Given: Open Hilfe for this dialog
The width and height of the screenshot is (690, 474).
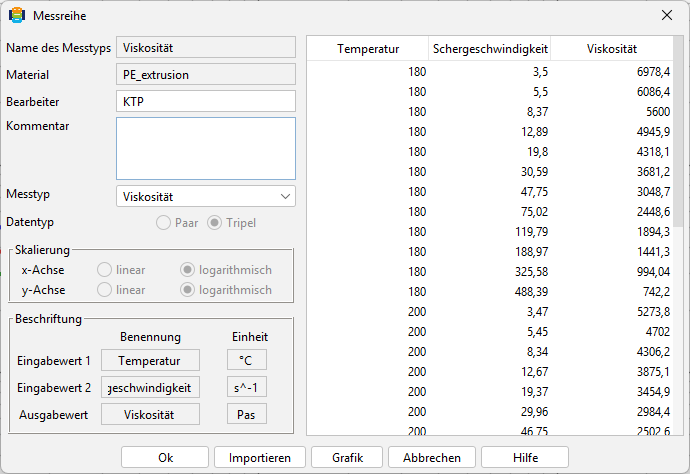Looking at the screenshot, I should [525, 458].
